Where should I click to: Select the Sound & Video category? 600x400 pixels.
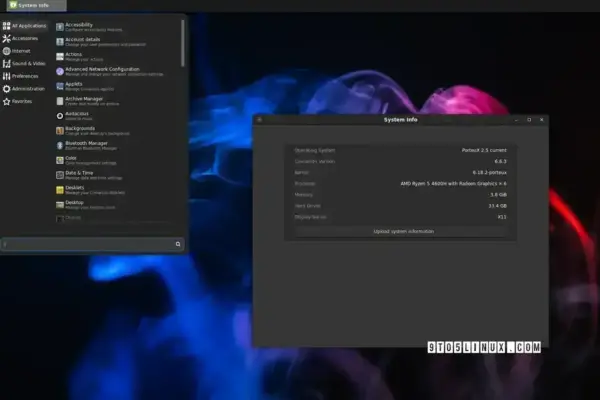click(x=24, y=64)
